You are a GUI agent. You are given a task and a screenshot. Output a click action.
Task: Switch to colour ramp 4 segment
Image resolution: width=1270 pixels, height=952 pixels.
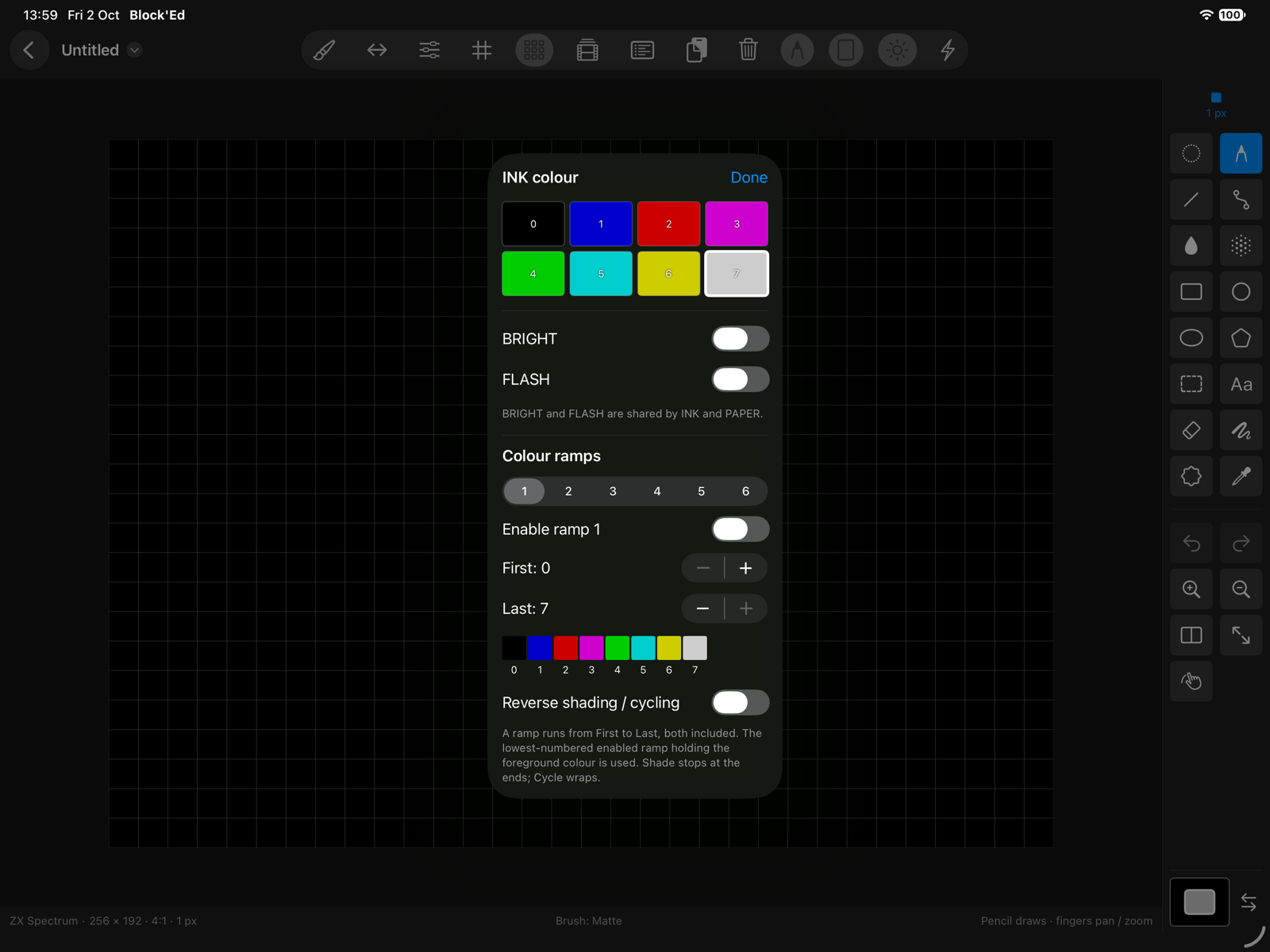tap(657, 491)
